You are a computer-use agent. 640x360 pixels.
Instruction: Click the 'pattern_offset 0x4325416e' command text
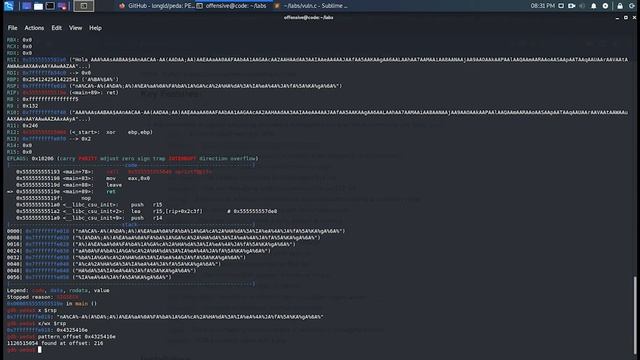pos(76,336)
